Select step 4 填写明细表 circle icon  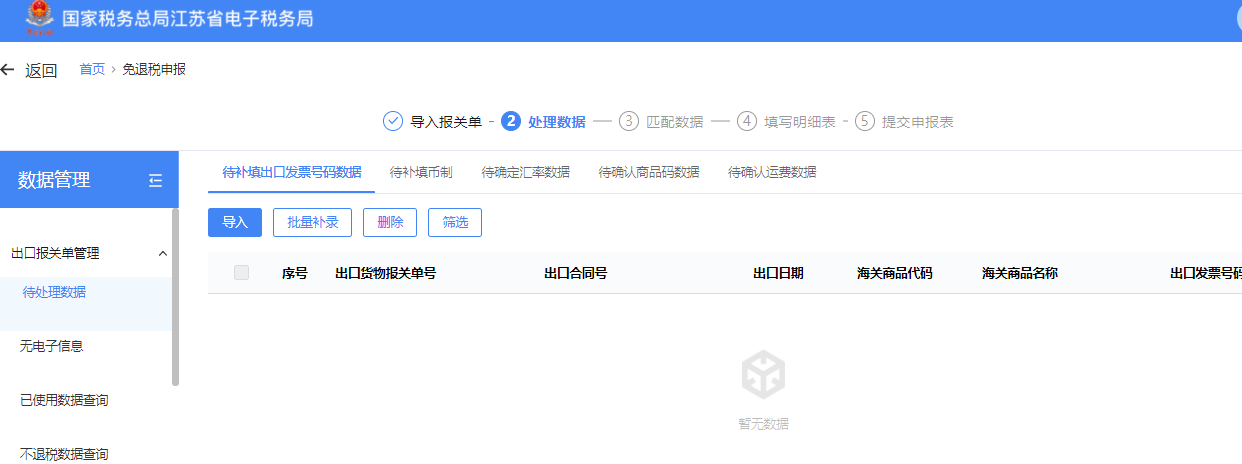click(747, 122)
